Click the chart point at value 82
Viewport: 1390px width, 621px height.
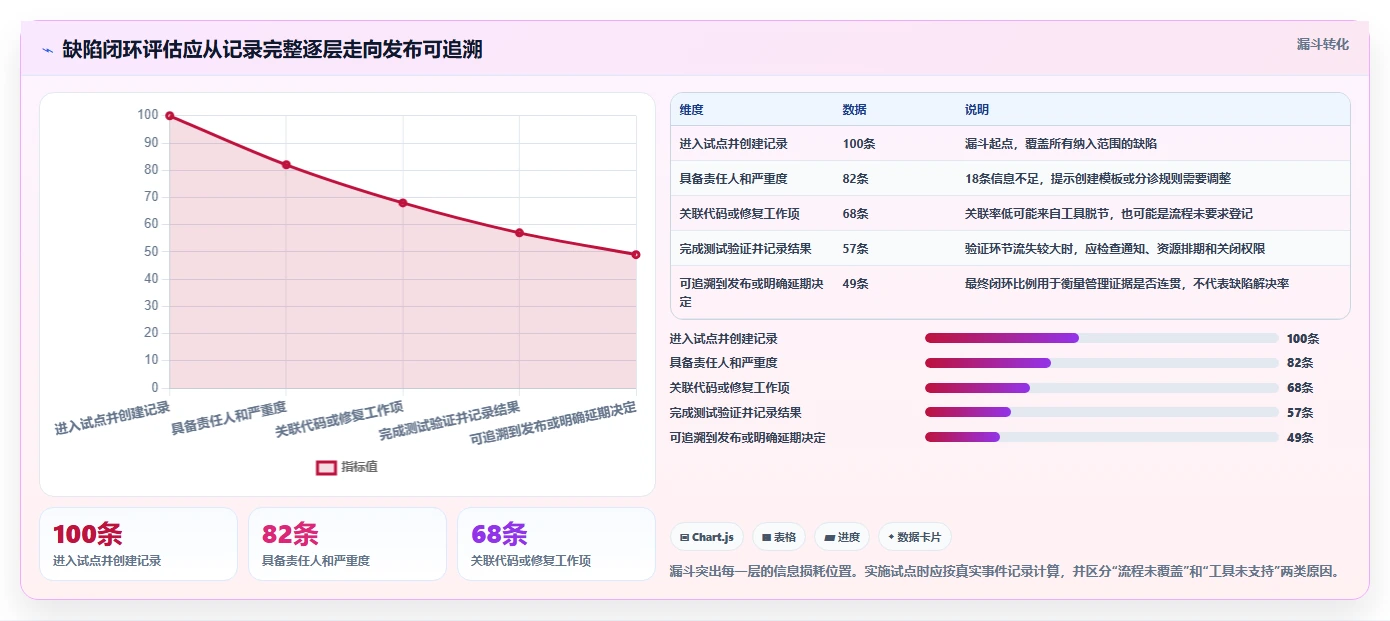coord(286,165)
